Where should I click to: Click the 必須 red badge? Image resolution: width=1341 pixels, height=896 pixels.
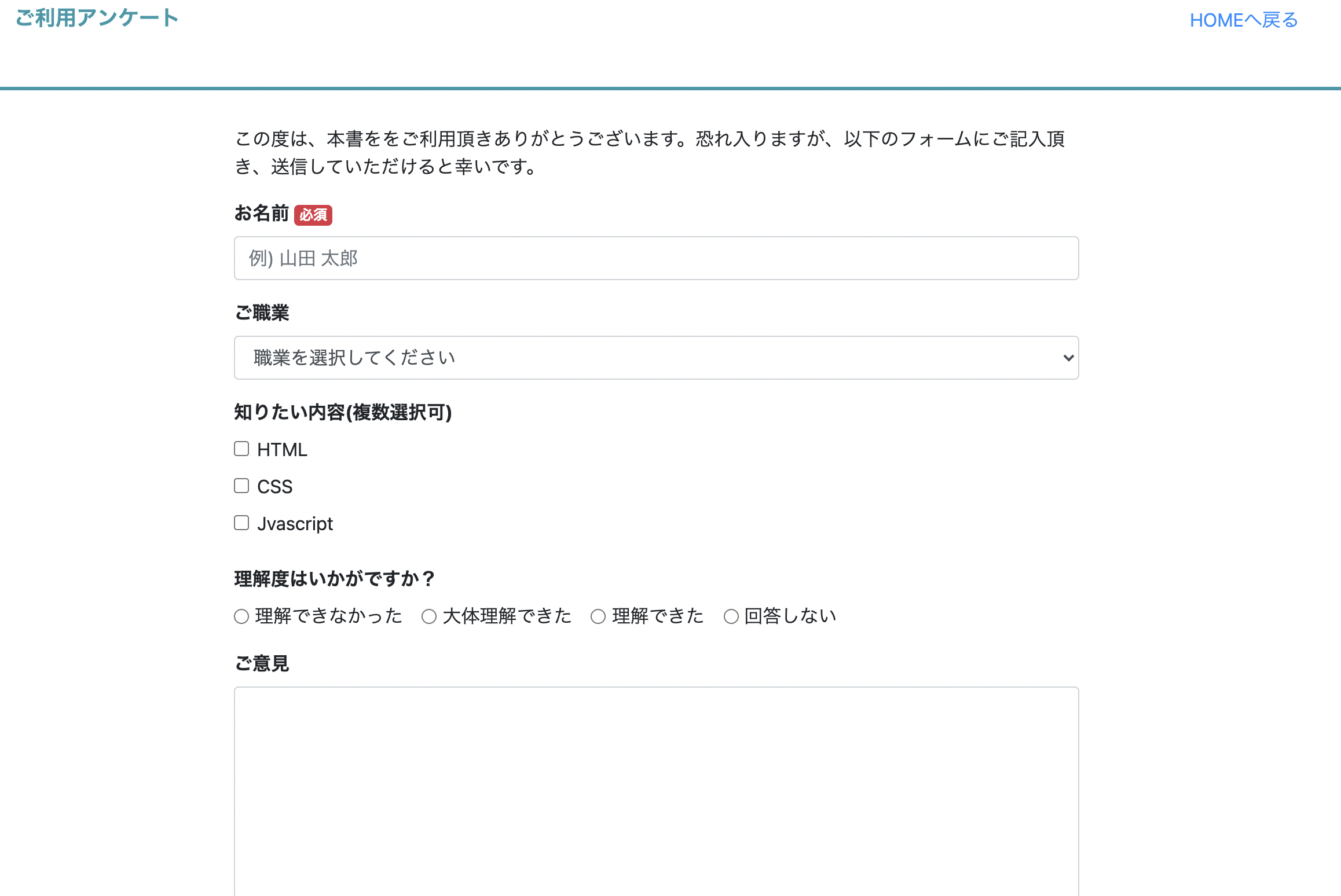pos(313,215)
